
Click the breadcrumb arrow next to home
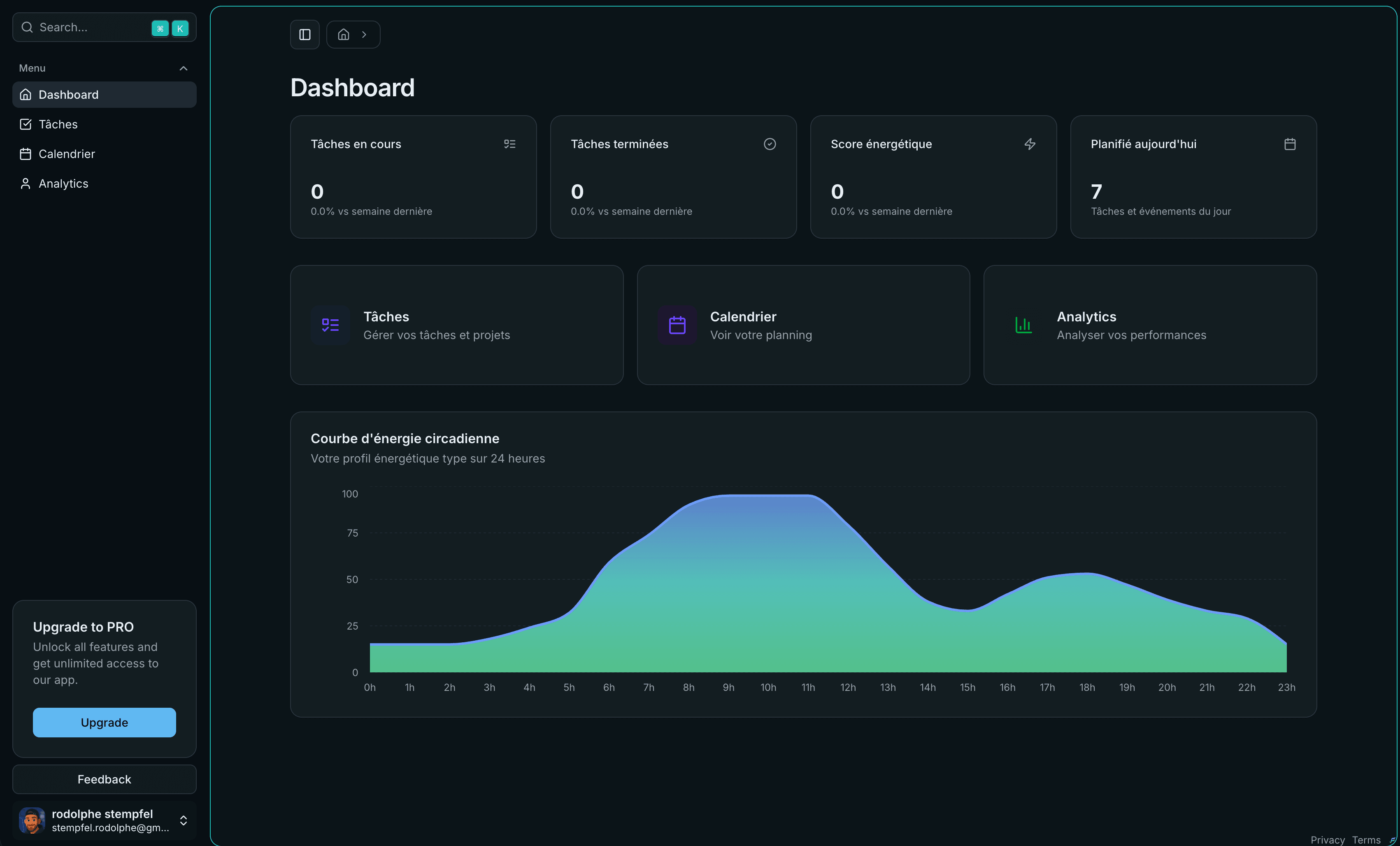point(364,34)
